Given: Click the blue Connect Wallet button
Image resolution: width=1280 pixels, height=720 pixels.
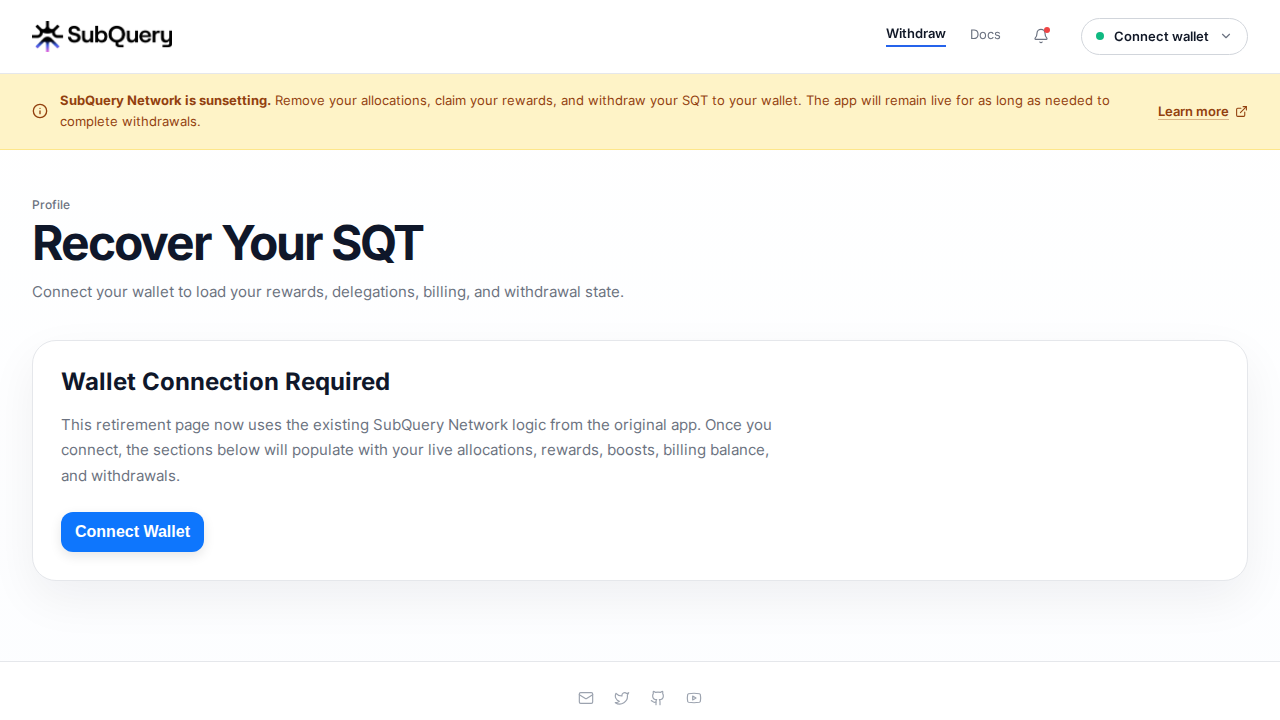Looking at the screenshot, I should pyautogui.click(x=132, y=532).
